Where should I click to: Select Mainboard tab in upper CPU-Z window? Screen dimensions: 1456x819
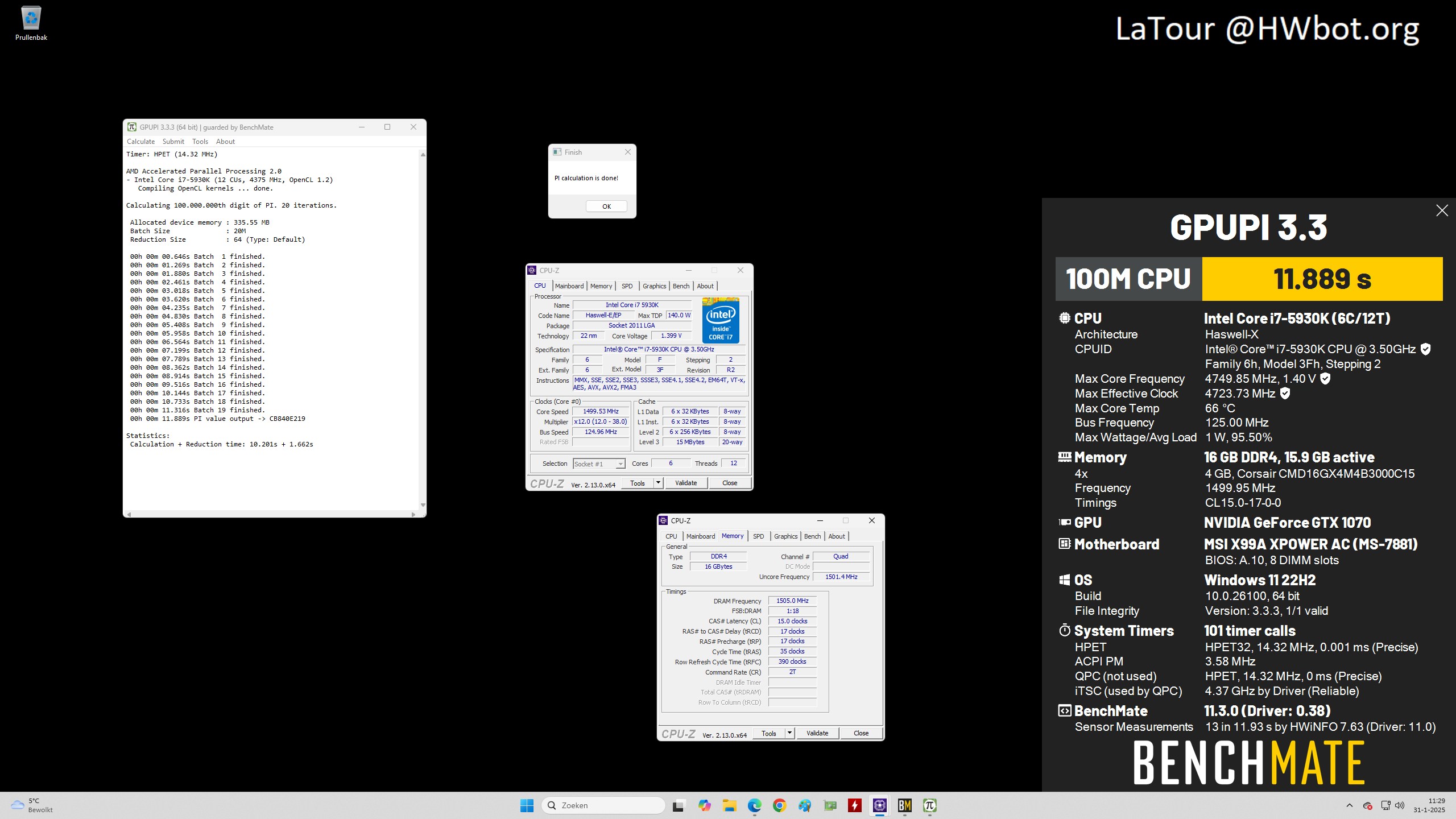point(569,286)
